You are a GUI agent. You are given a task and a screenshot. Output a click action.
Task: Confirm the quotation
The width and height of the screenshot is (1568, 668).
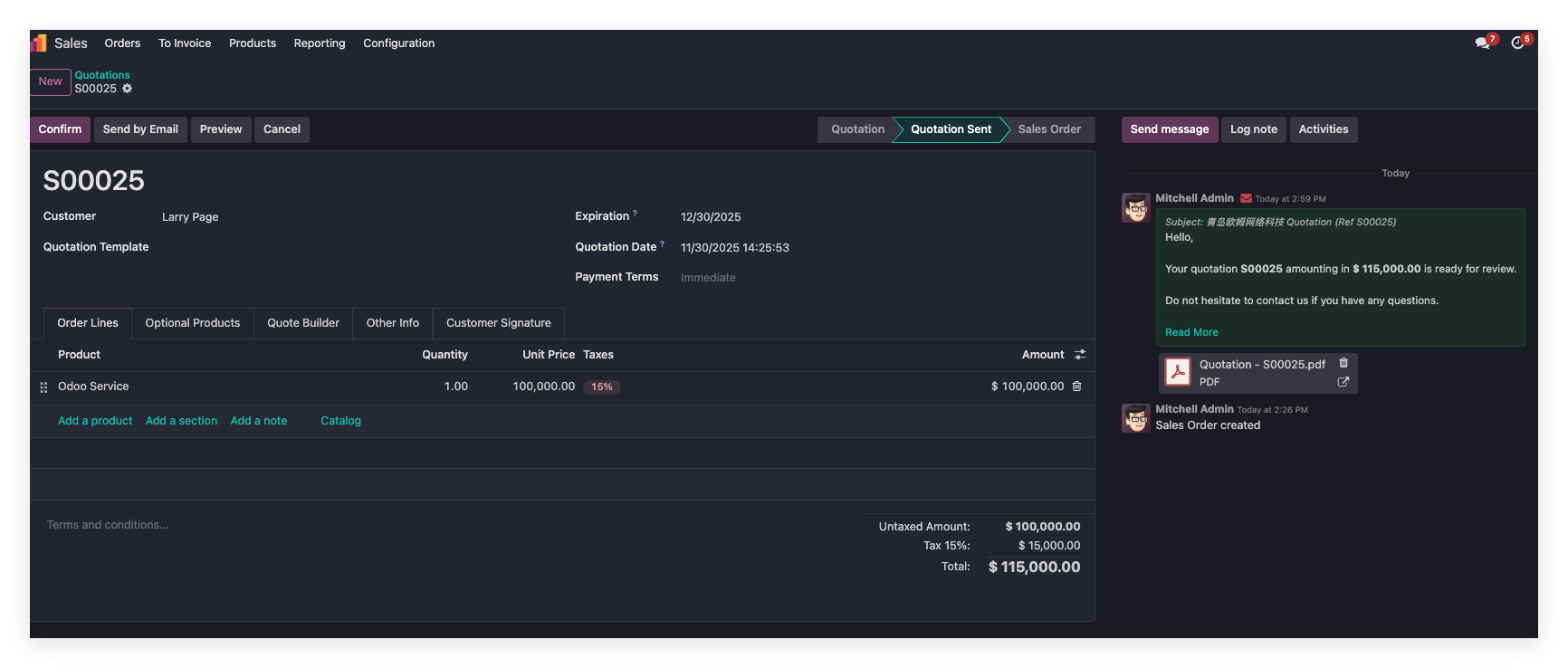pos(60,129)
